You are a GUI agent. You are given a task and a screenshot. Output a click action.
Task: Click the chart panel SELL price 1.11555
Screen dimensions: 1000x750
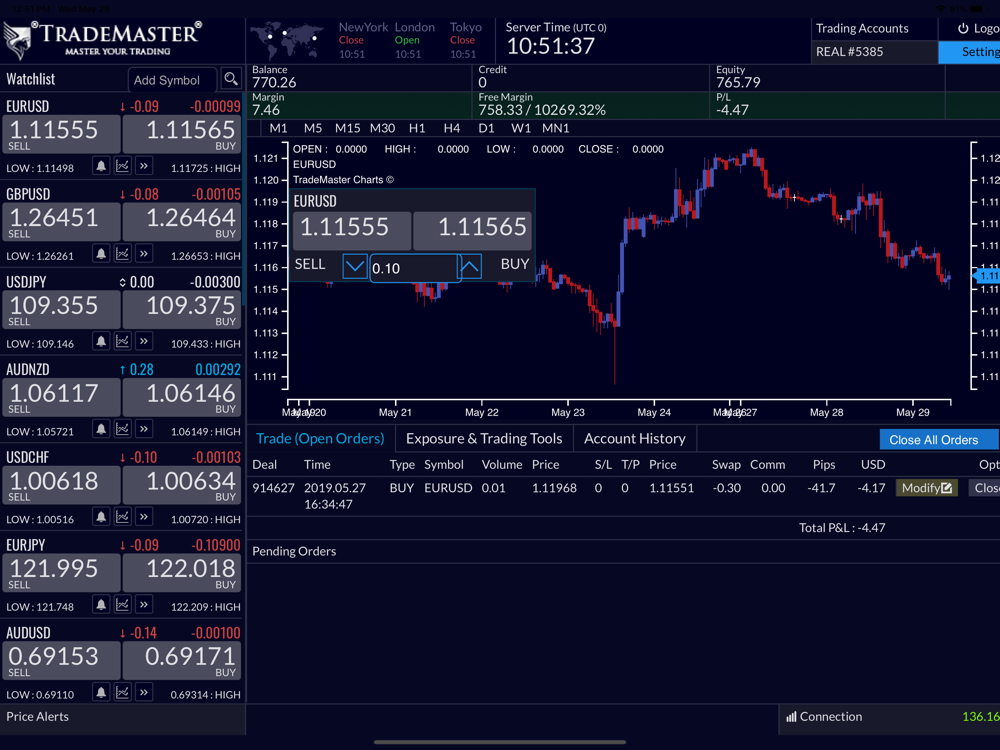(351, 231)
